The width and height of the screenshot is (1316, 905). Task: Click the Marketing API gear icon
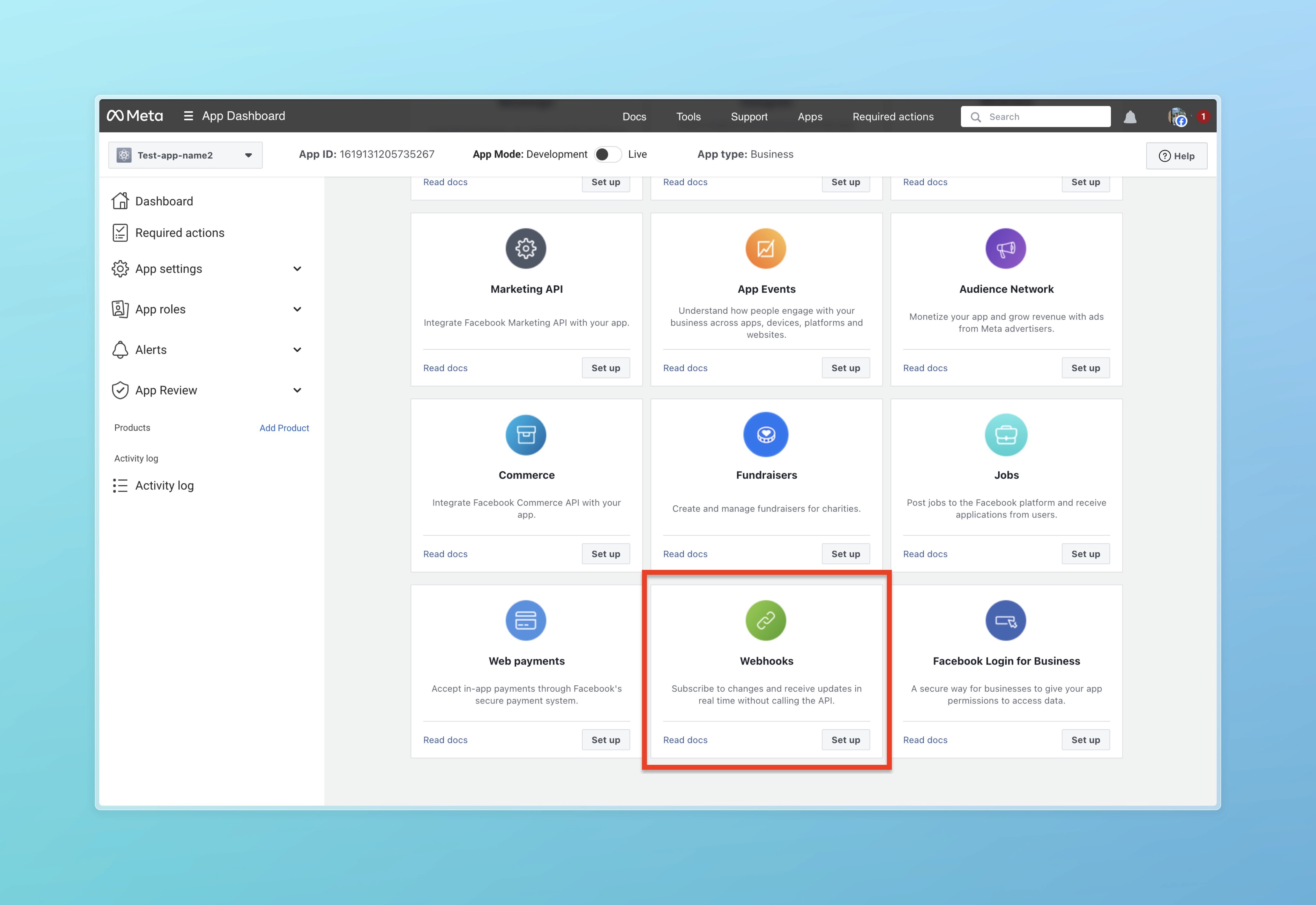(x=526, y=248)
